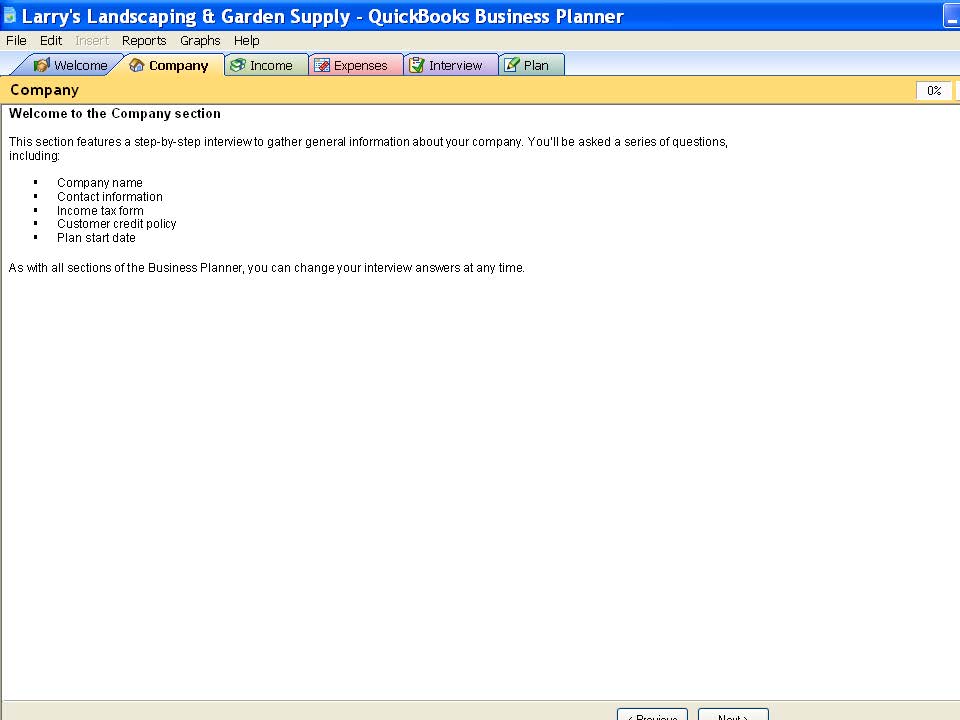
Task: Go to the Expenses tab
Action: 355,65
